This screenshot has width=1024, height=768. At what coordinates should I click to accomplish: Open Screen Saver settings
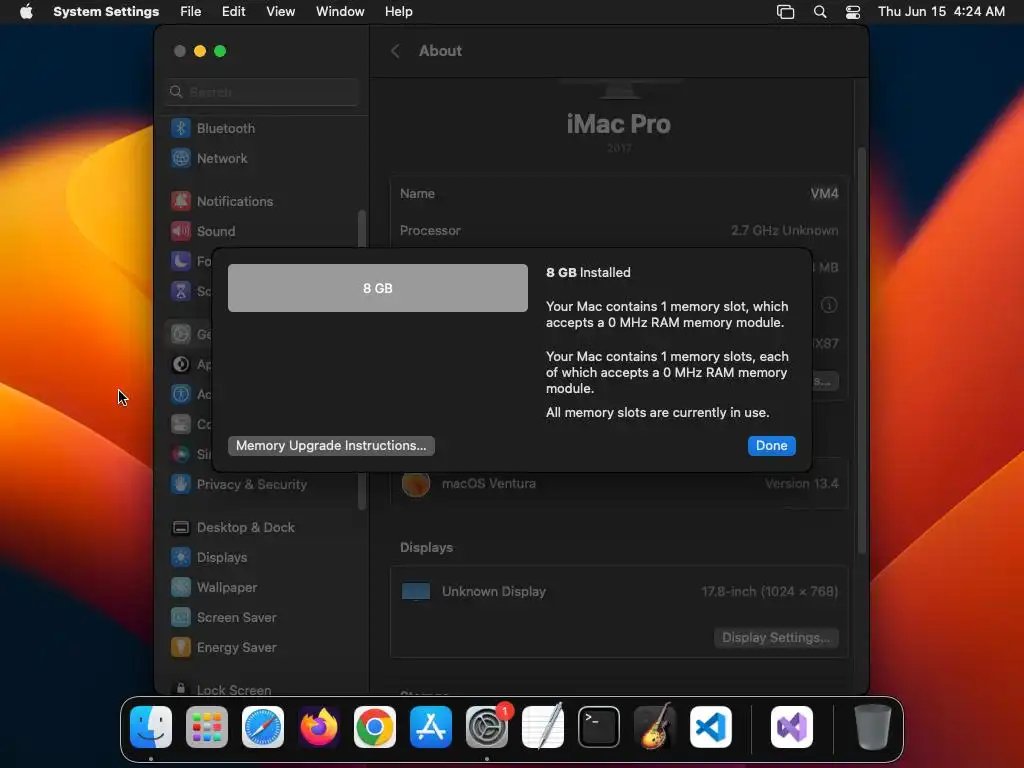(x=236, y=618)
